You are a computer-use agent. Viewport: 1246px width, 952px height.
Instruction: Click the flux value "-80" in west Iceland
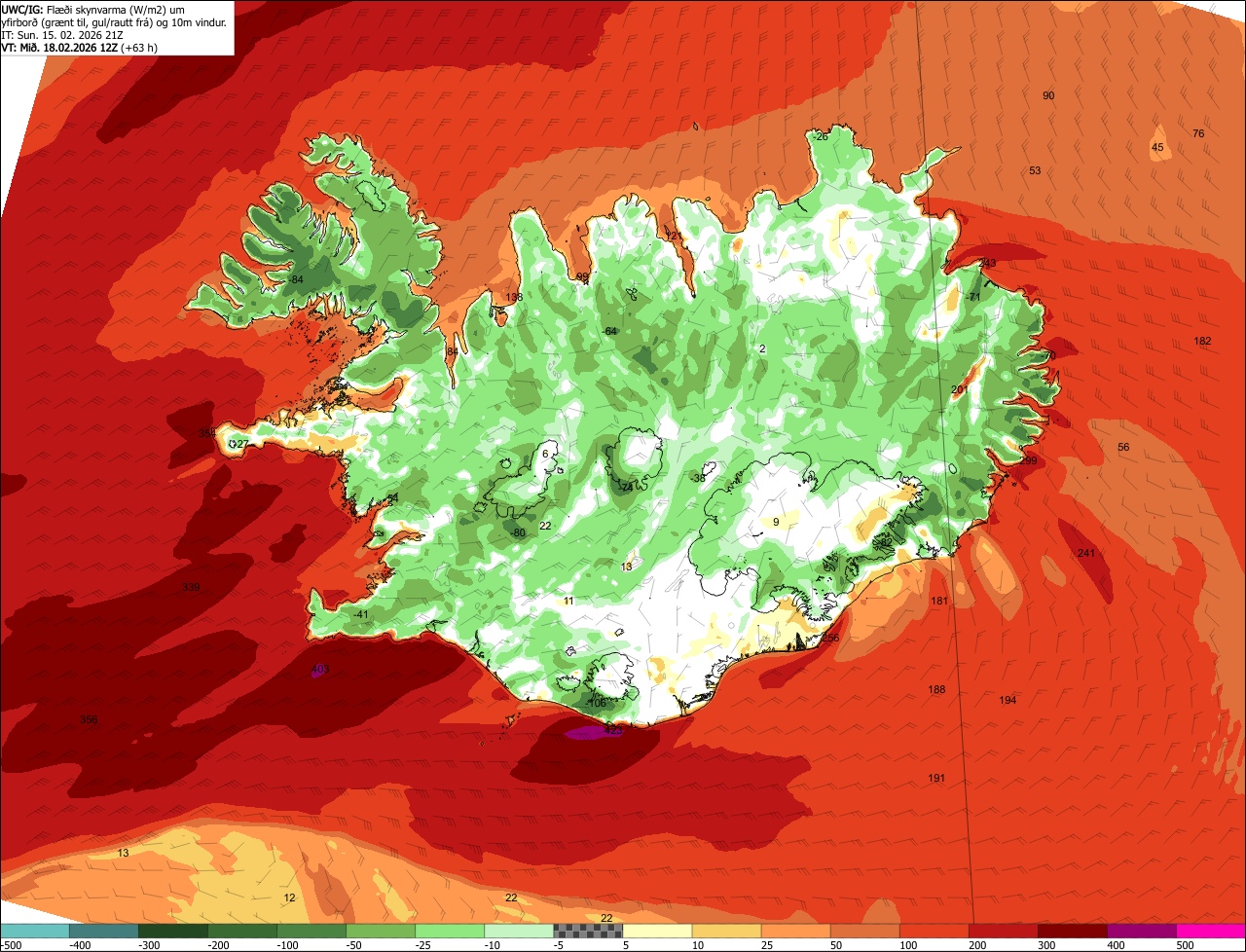click(x=518, y=532)
